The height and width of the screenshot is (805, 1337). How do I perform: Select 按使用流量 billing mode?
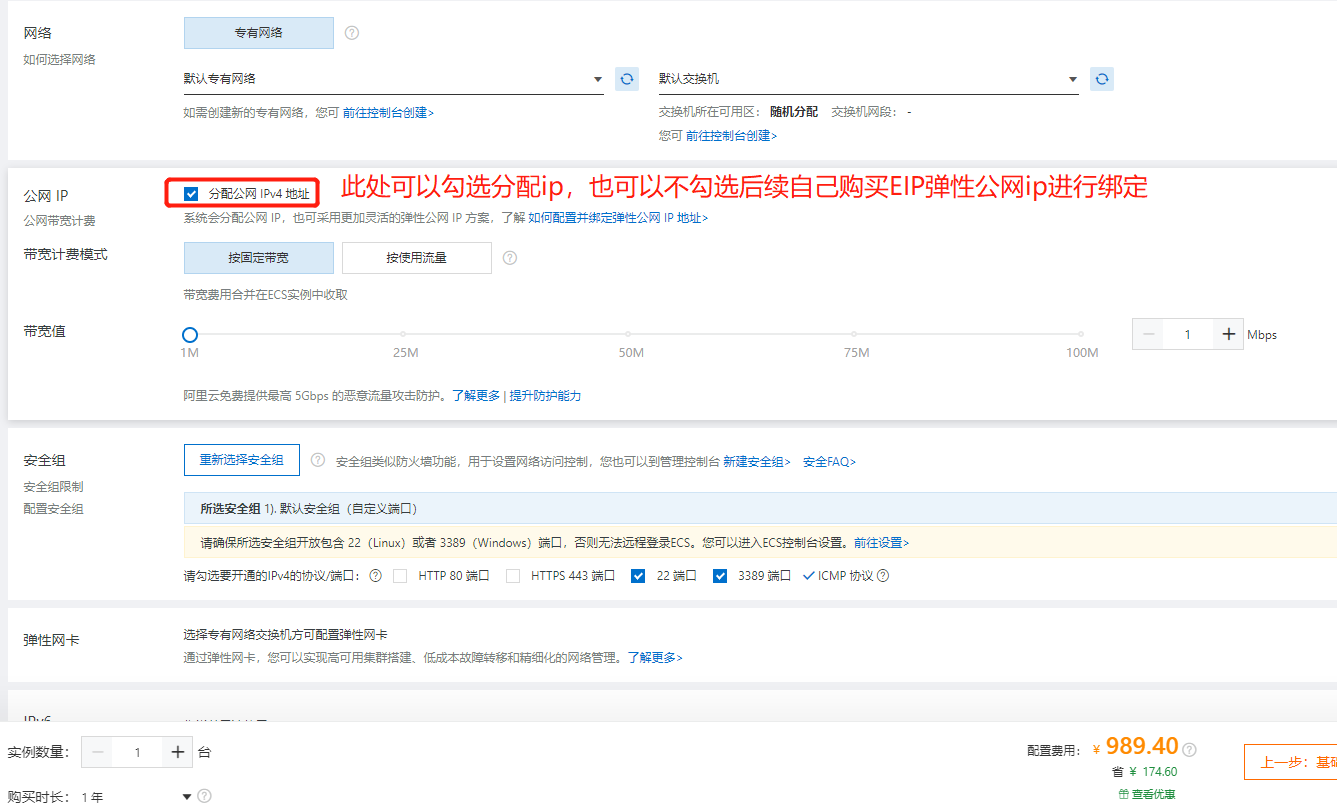pyautogui.click(x=417, y=258)
